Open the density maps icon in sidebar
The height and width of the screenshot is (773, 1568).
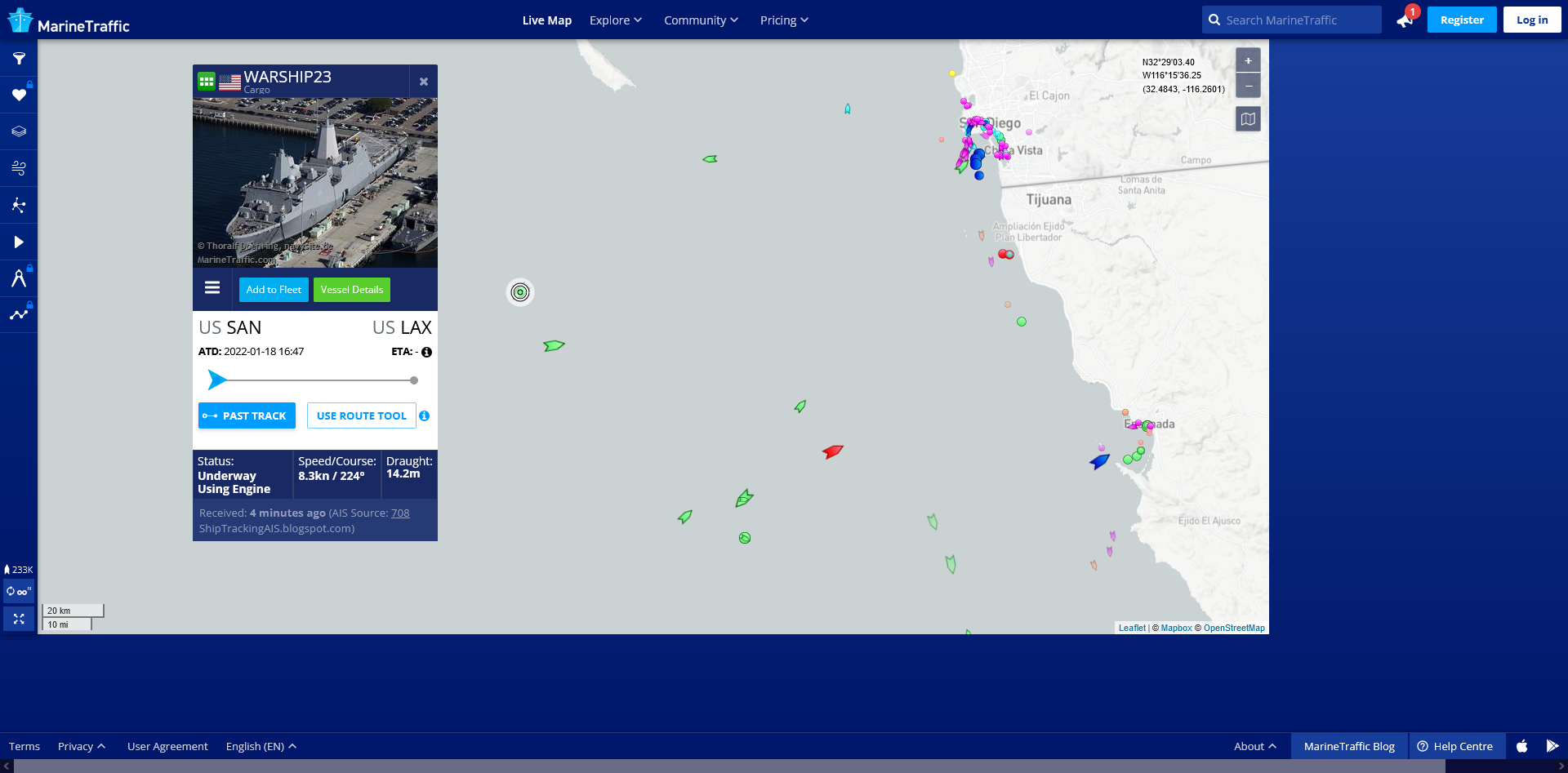[19, 205]
